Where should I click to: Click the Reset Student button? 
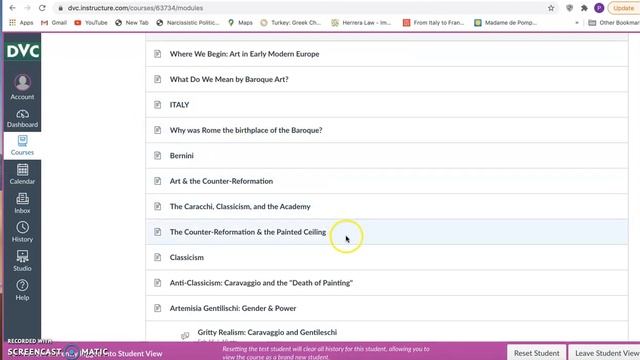pos(537,353)
